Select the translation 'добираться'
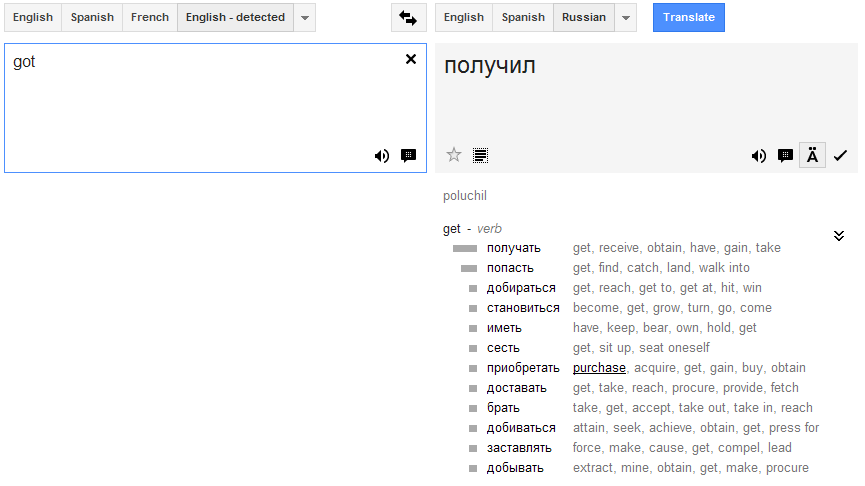 tap(521, 288)
